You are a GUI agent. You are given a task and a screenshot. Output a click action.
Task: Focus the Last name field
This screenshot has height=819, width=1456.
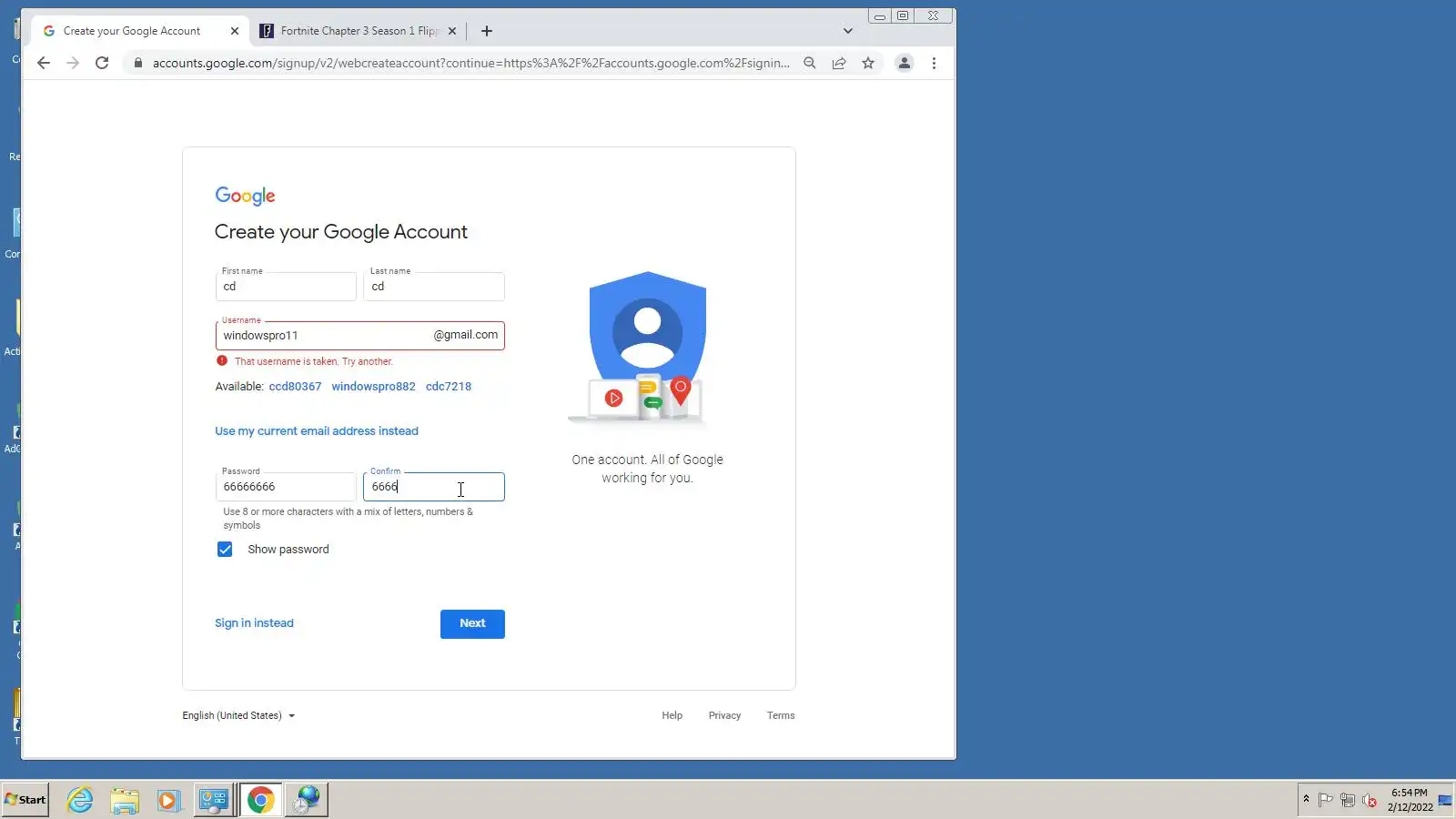click(x=434, y=287)
